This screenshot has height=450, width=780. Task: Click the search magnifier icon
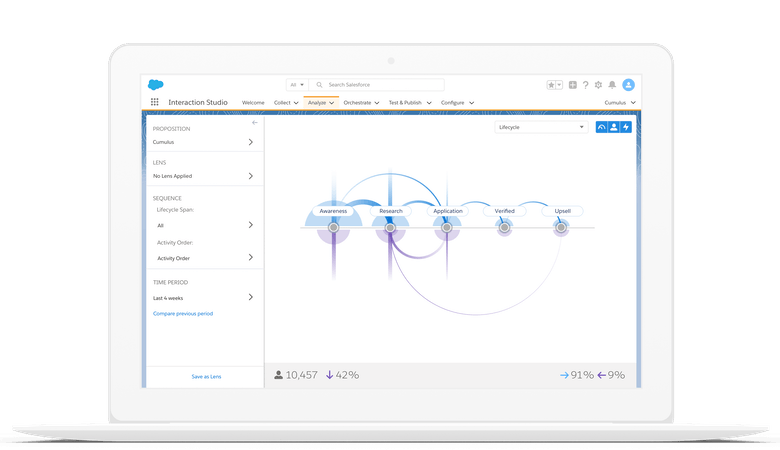[319, 85]
